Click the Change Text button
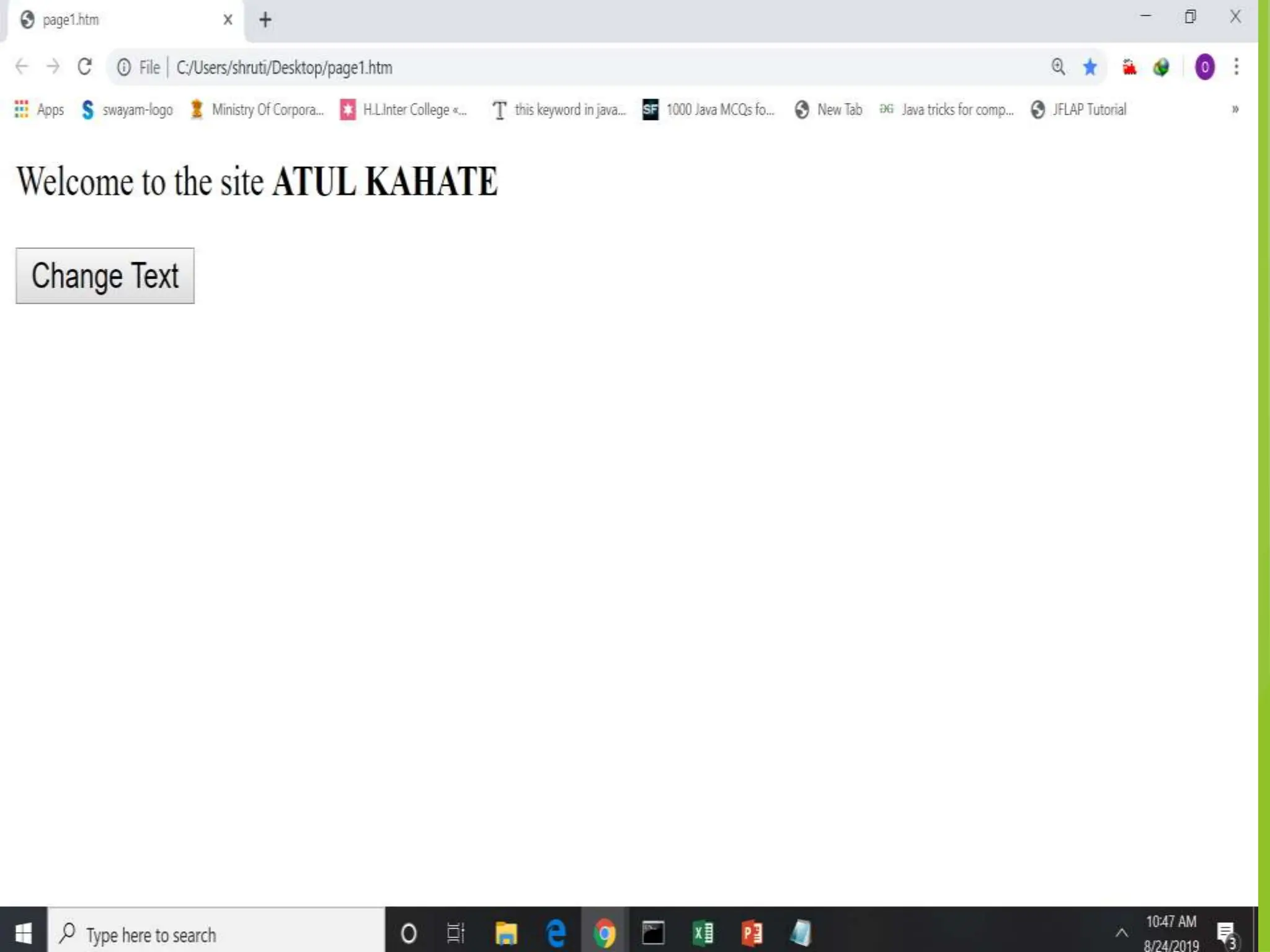1270x952 pixels. pyautogui.click(x=105, y=276)
